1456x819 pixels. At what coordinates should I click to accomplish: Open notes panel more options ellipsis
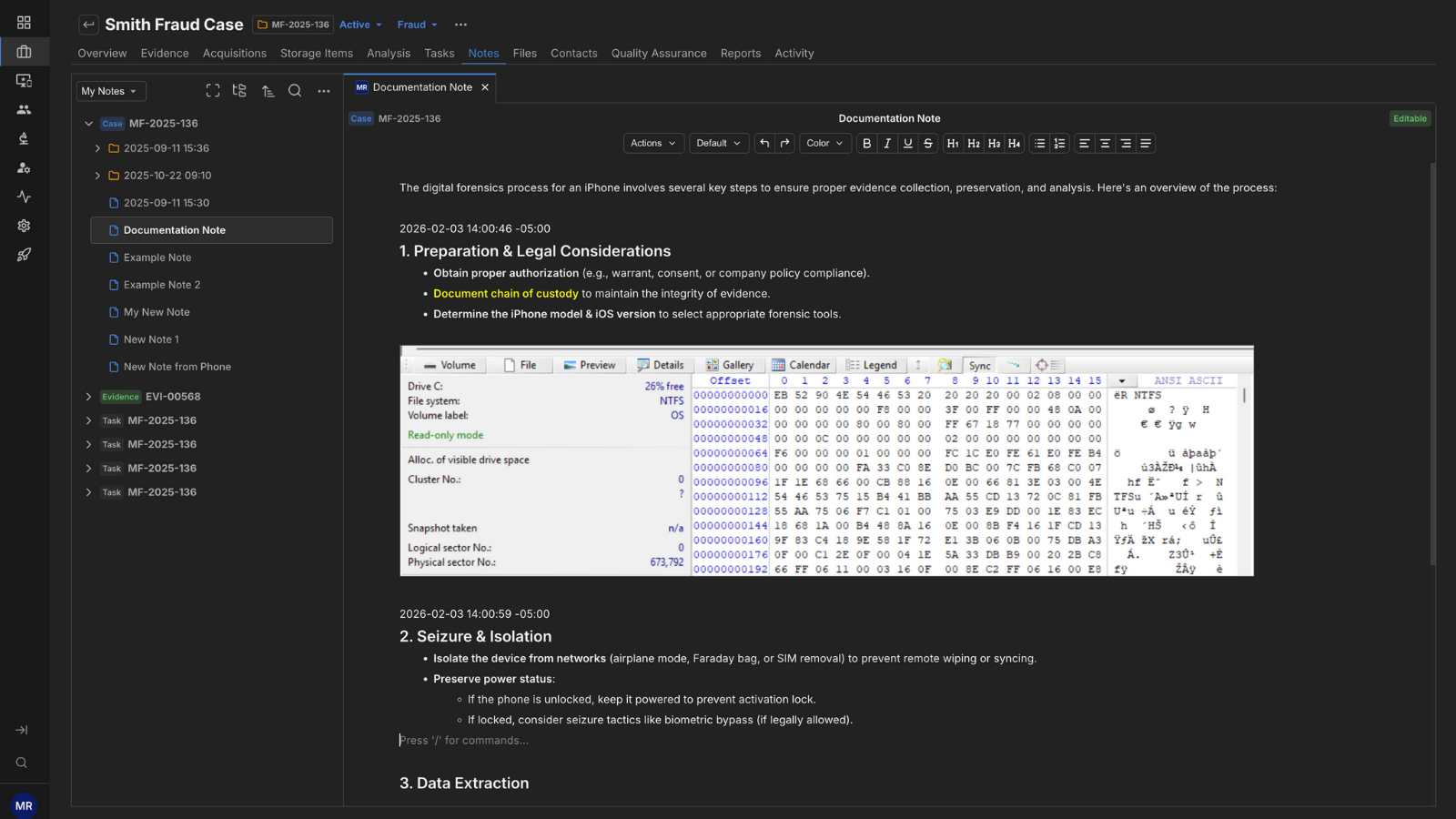pos(324,91)
